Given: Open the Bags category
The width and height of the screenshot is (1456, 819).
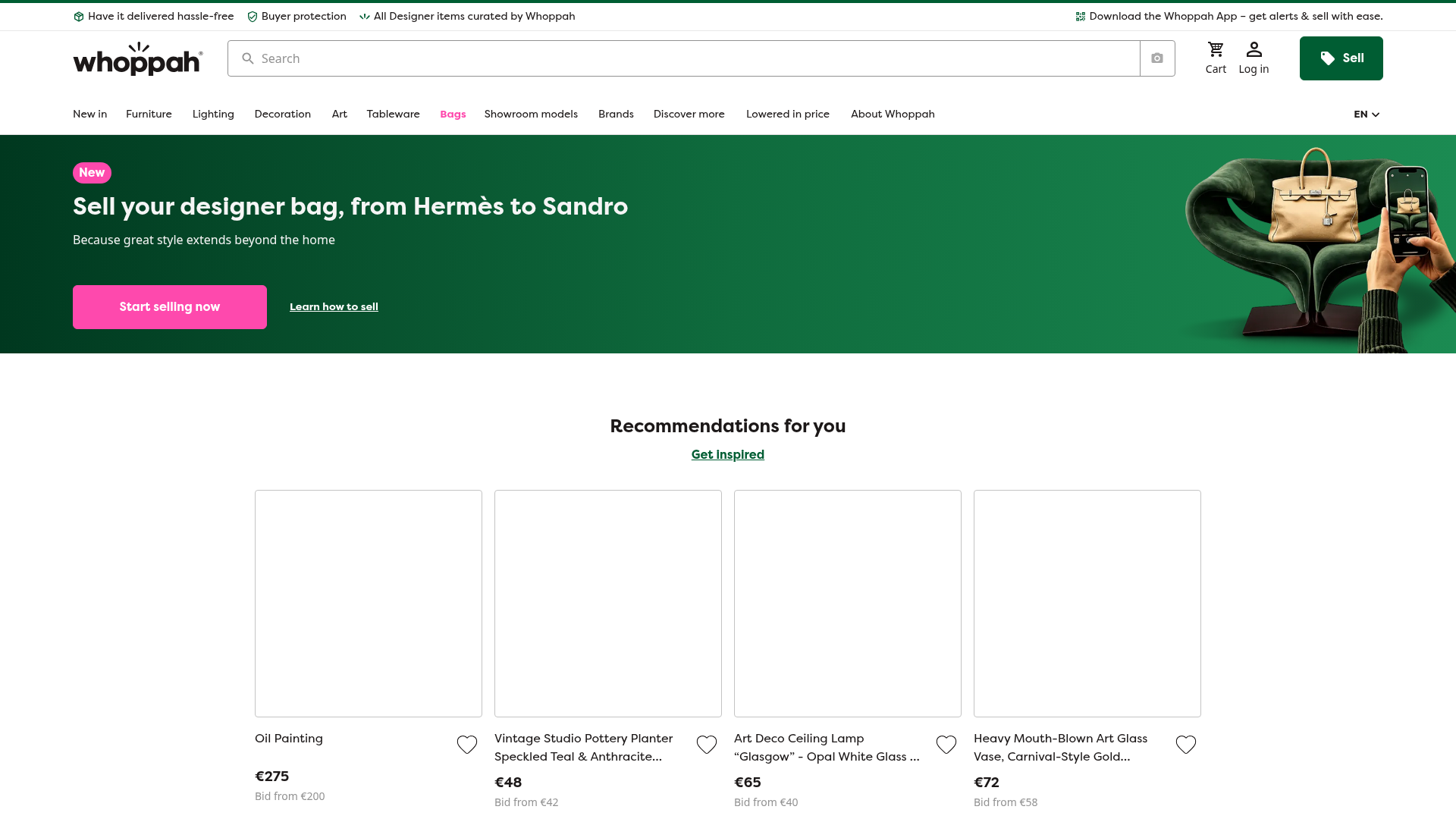Looking at the screenshot, I should [x=453, y=115].
